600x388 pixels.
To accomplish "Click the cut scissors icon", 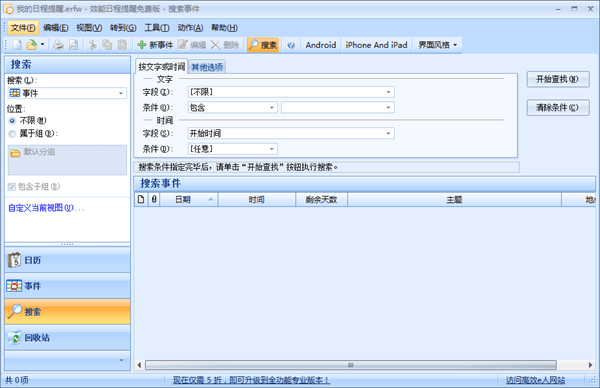I will (93, 45).
